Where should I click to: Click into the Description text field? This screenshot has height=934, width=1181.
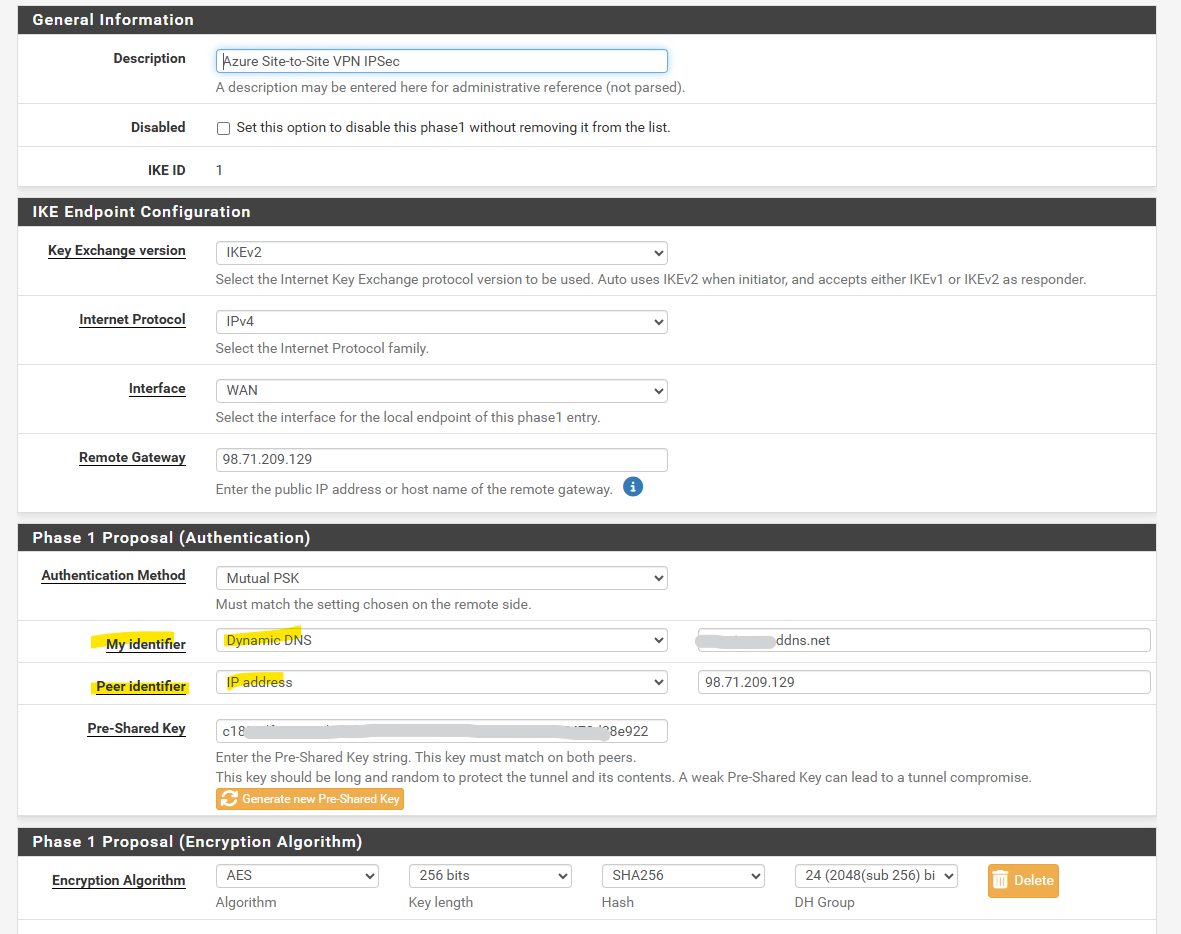point(441,61)
